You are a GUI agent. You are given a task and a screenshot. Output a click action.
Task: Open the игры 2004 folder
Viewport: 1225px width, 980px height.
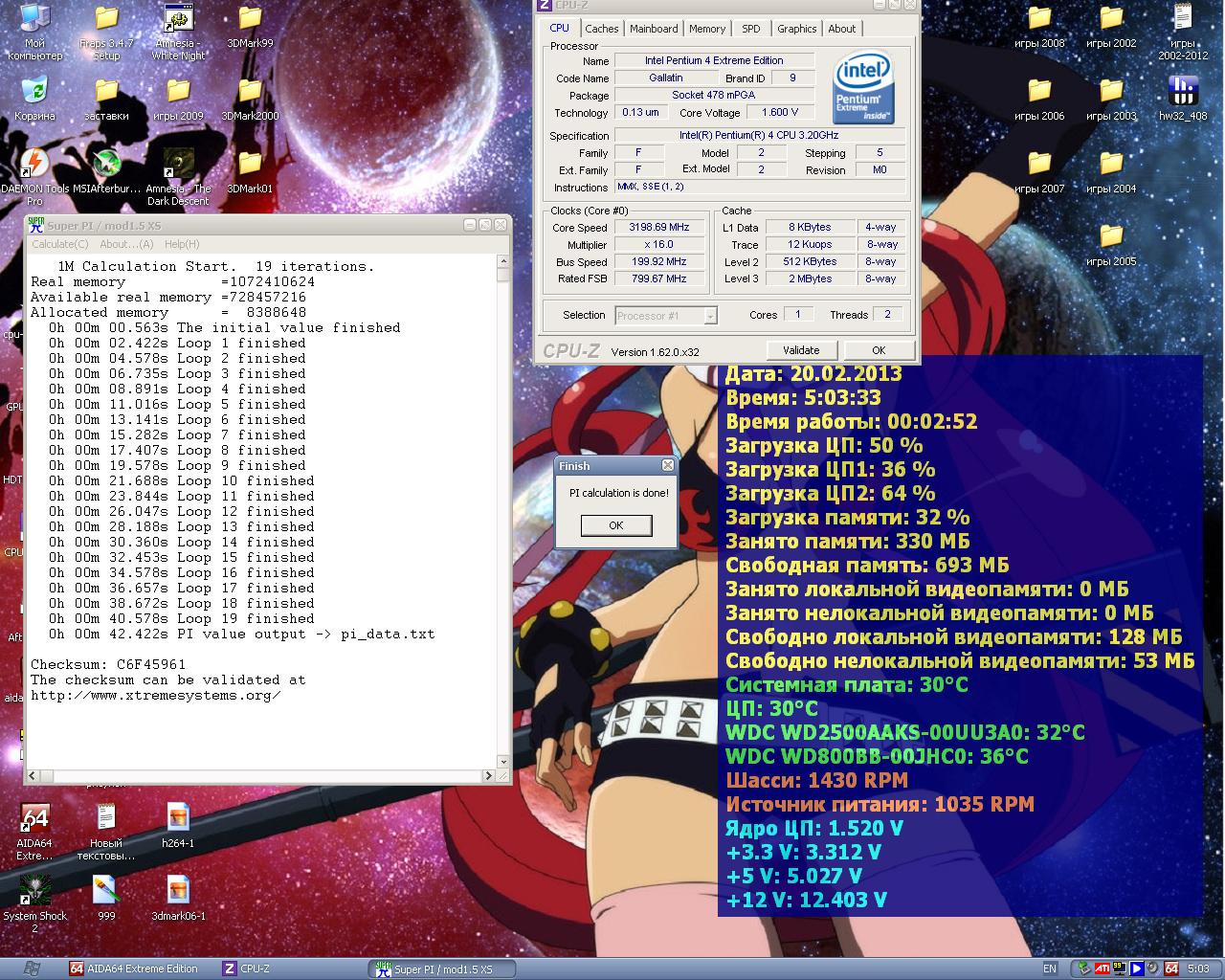click(1111, 171)
